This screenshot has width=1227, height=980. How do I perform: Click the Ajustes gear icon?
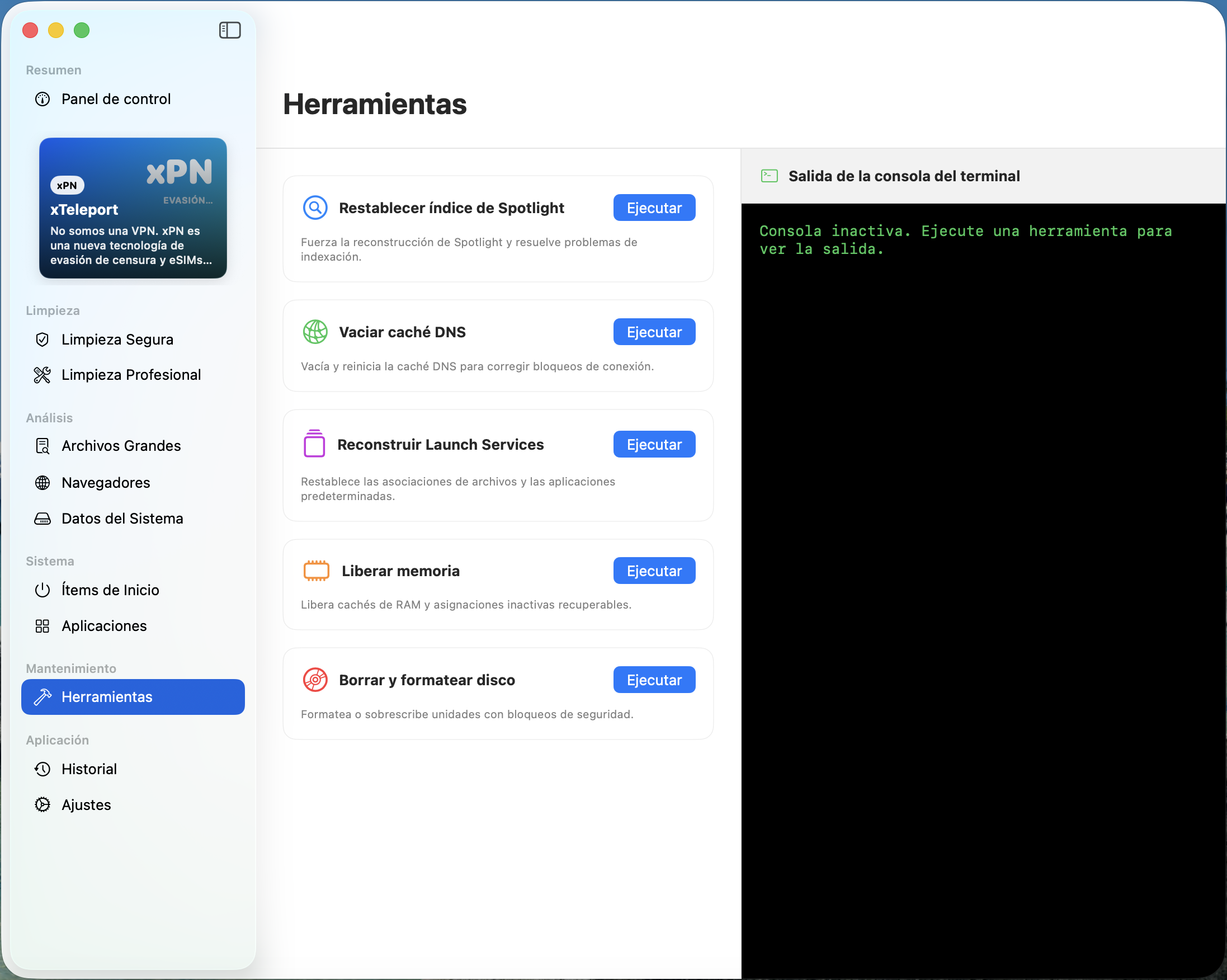pos(43,805)
